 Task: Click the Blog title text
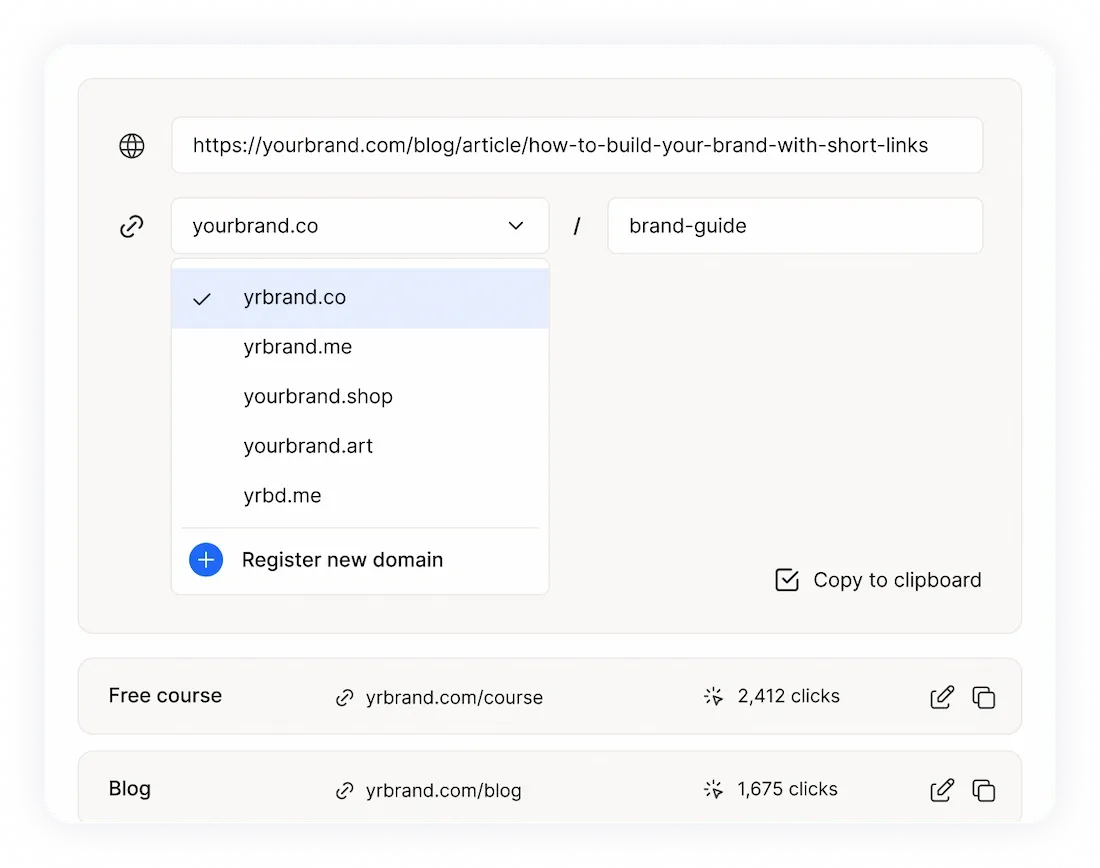tap(130, 789)
